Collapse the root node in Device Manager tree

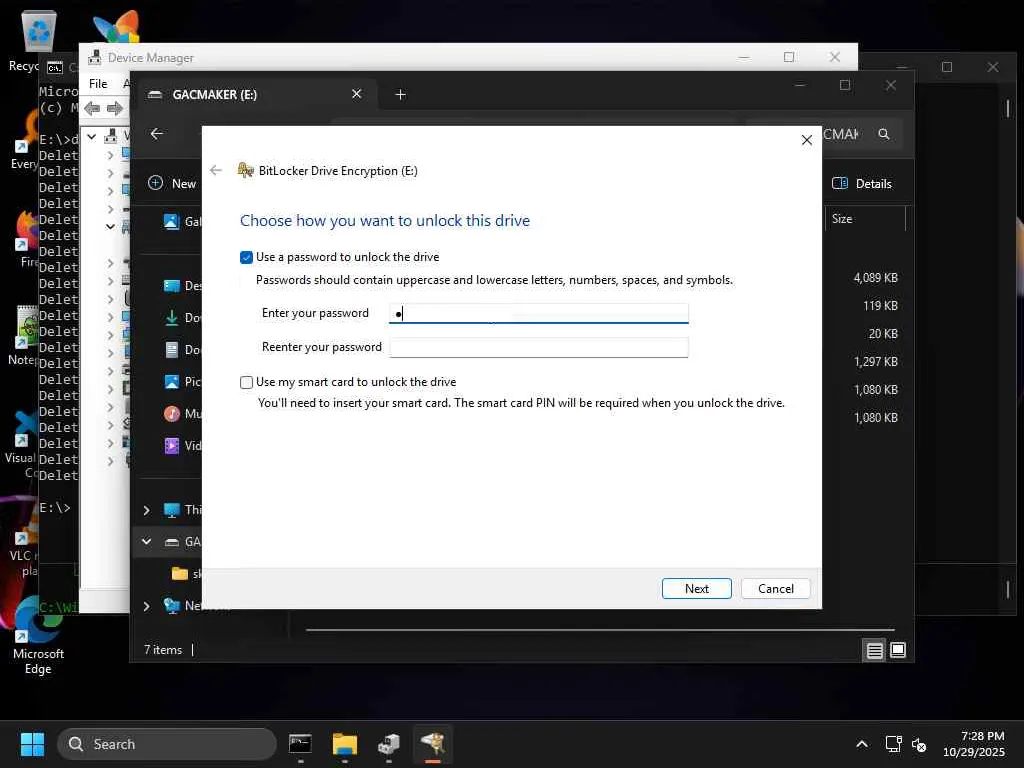pyautogui.click(x=92, y=136)
